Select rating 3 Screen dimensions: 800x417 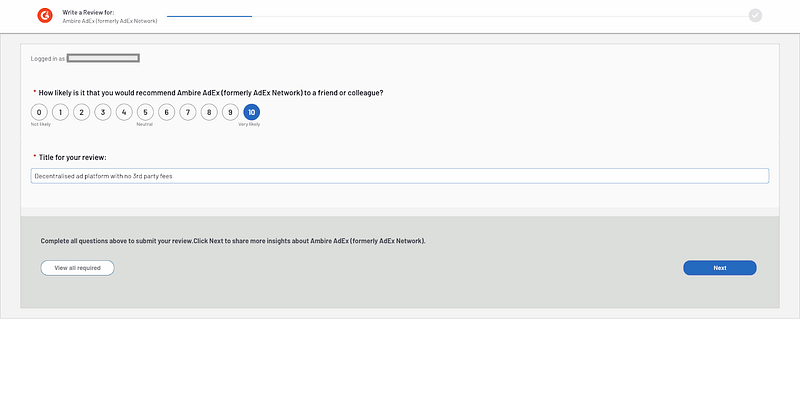[x=103, y=112]
